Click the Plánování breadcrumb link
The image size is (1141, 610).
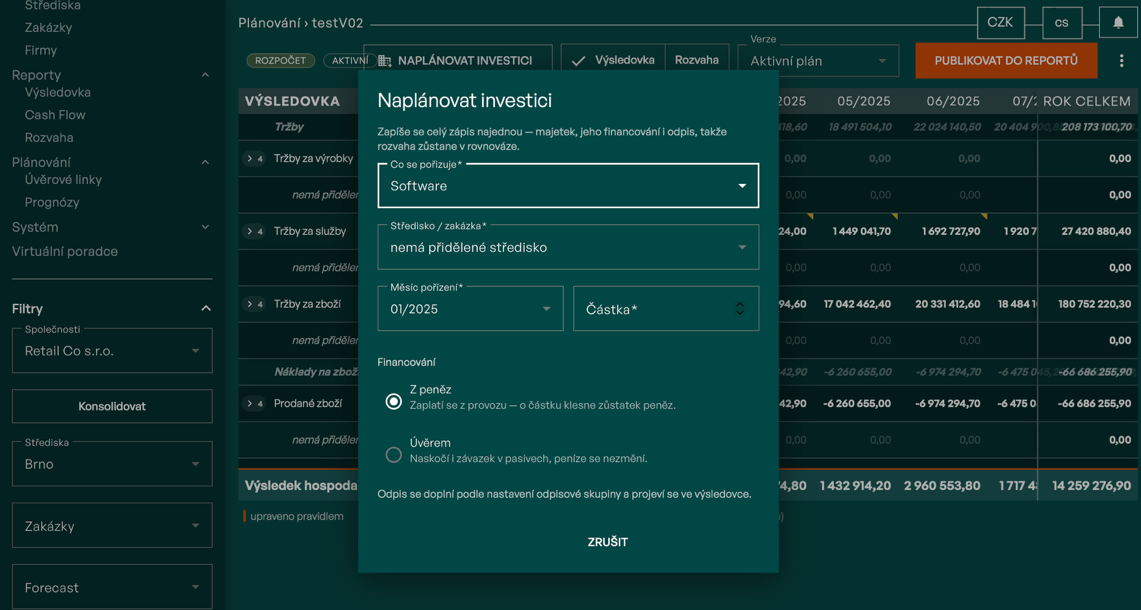pyautogui.click(x=269, y=23)
